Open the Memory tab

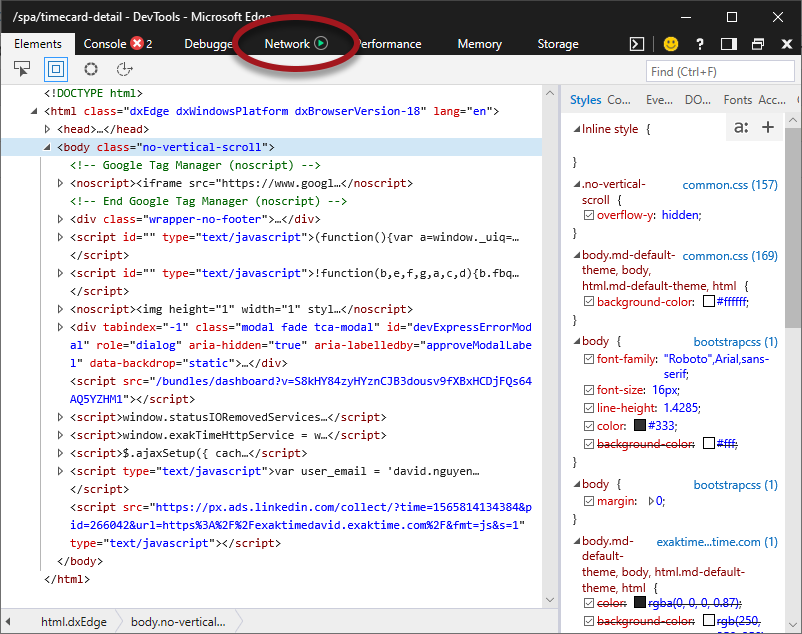[479, 44]
